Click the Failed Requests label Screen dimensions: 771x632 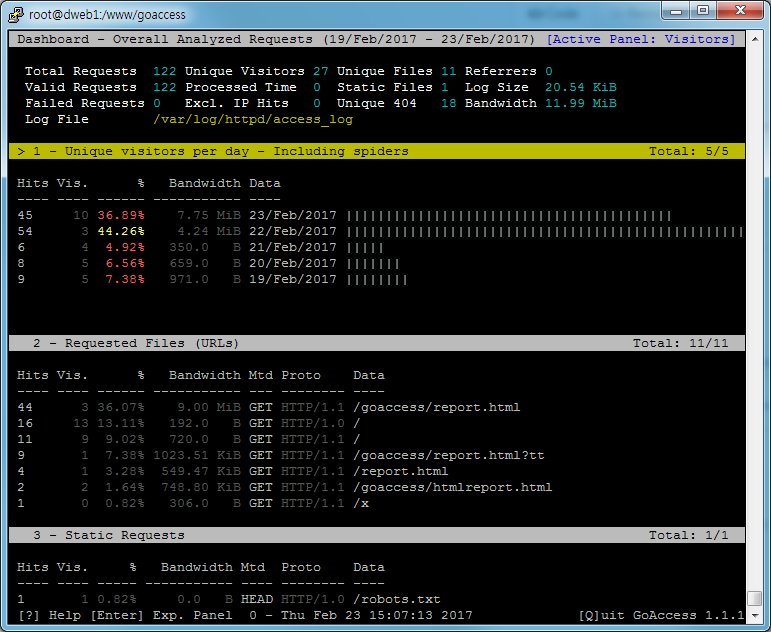[x=85, y=103]
